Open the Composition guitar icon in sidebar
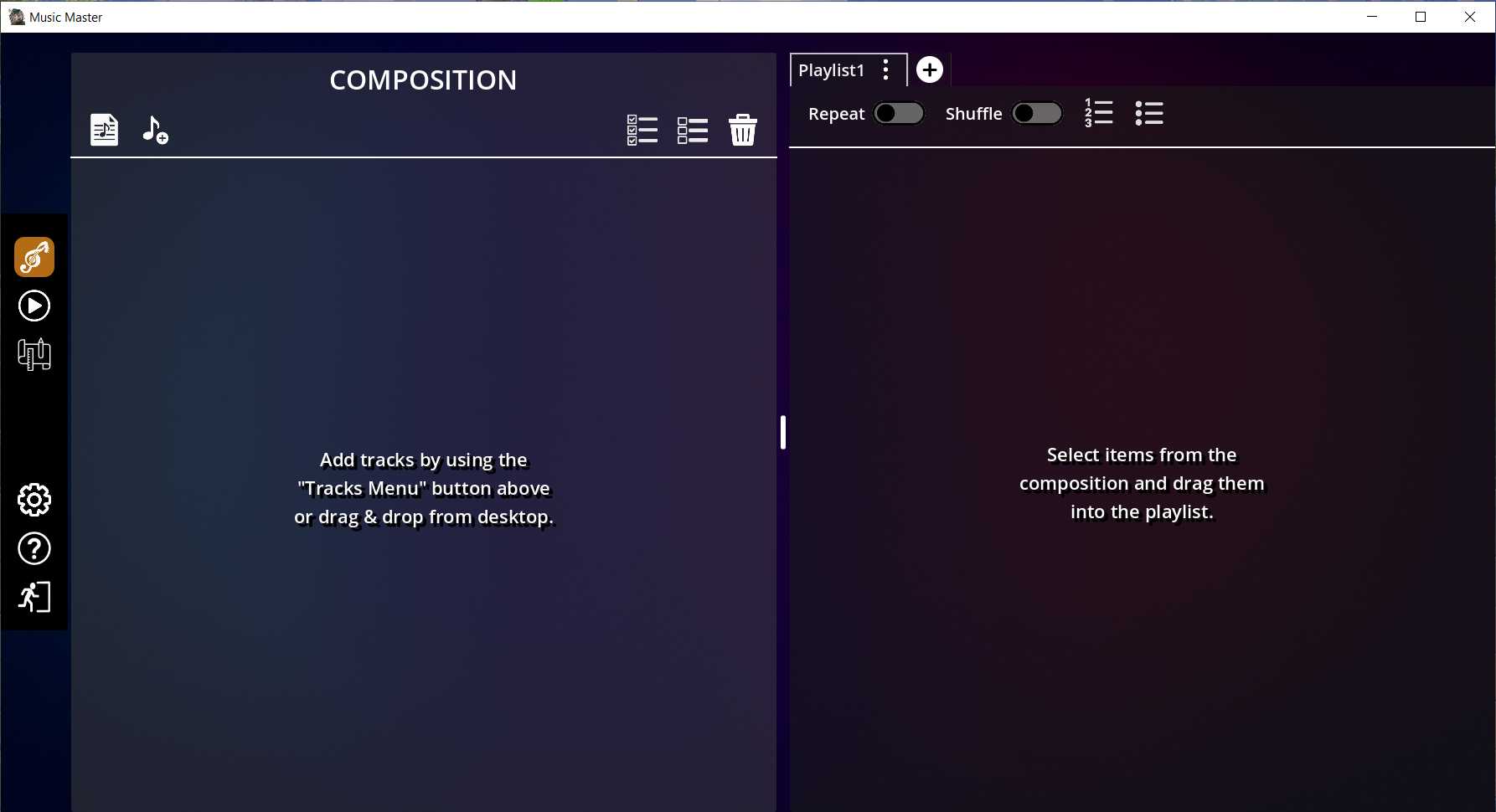The height and width of the screenshot is (812, 1496). (x=34, y=257)
